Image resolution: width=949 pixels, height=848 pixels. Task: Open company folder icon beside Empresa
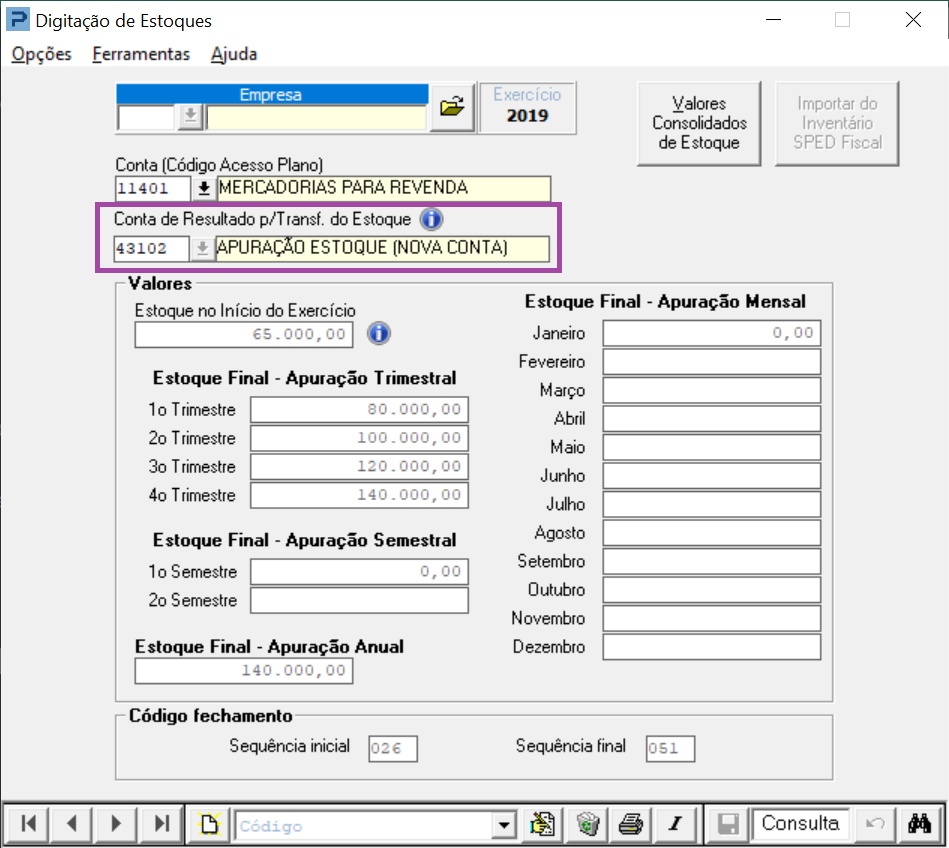tap(452, 107)
